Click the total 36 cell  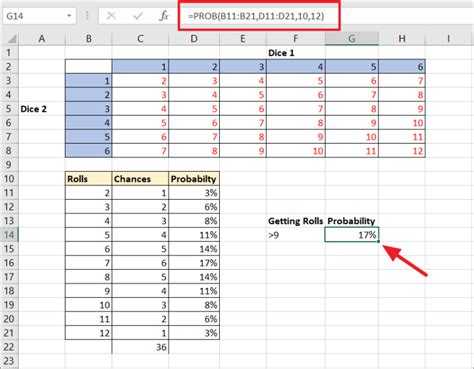[140, 347]
